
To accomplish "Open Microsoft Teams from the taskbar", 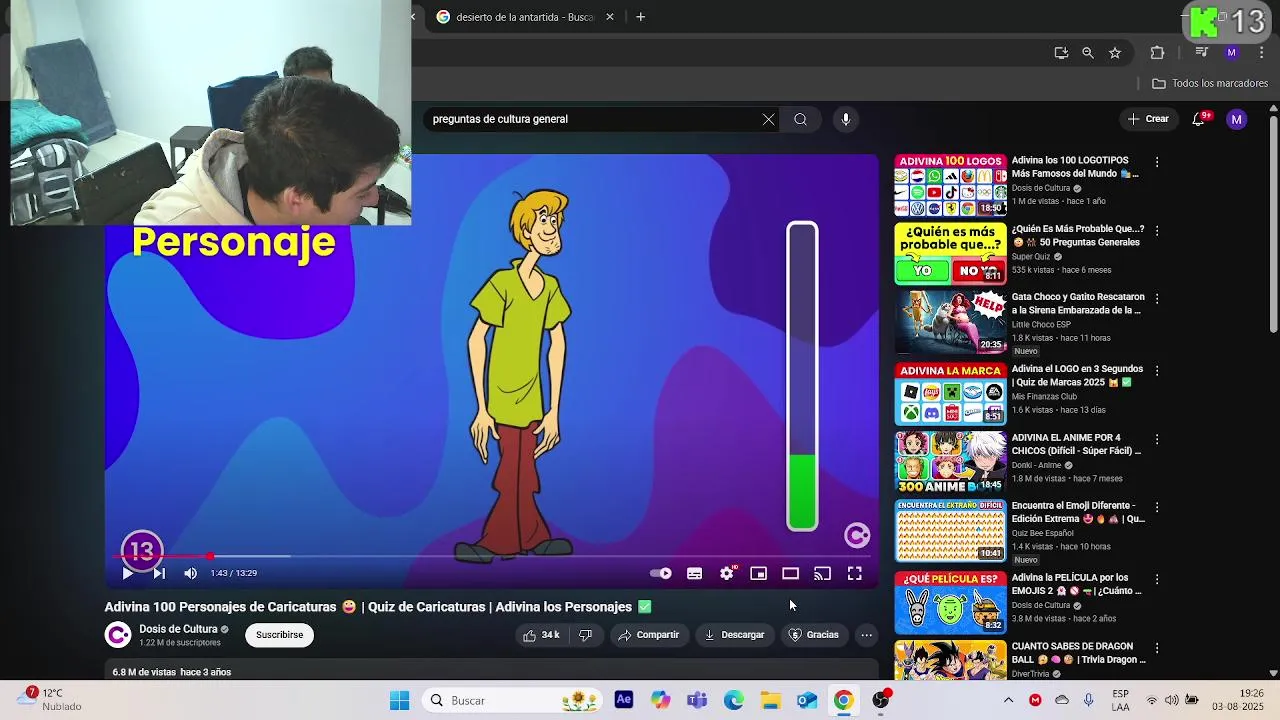I will (697, 701).
